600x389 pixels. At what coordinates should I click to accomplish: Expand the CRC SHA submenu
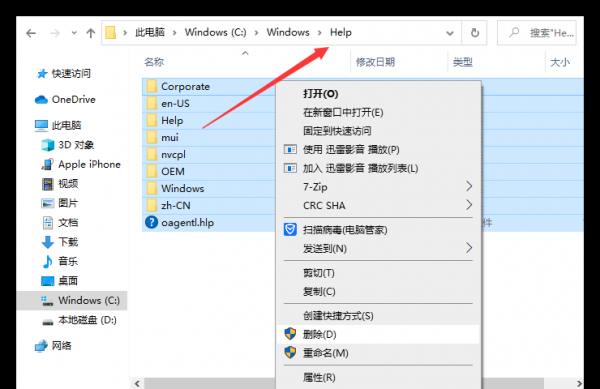click(x=378, y=205)
